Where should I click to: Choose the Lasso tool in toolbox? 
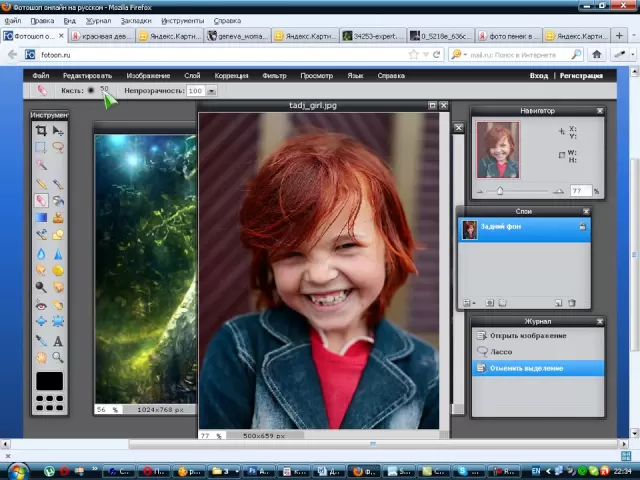[x=58, y=148]
